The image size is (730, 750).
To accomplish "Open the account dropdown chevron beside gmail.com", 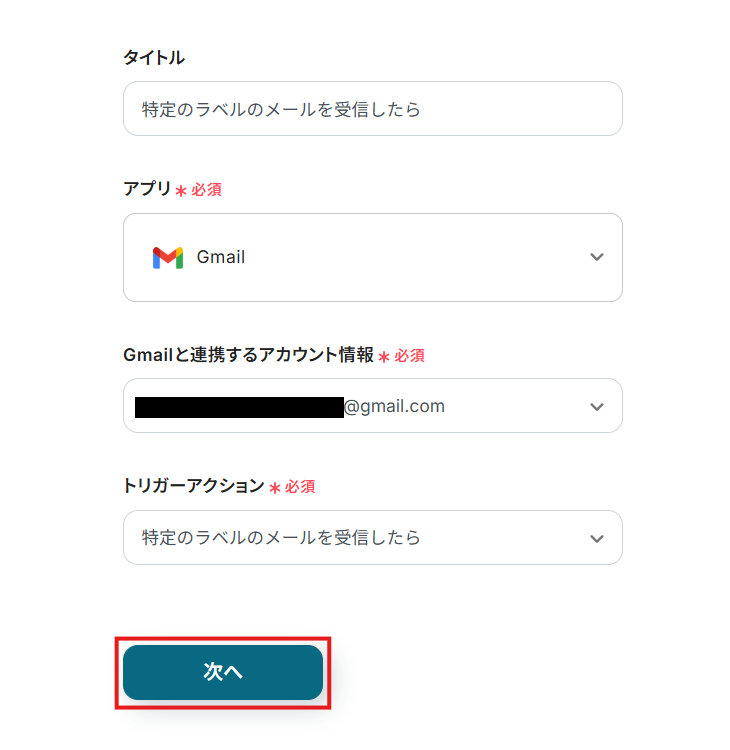I will pos(597,407).
